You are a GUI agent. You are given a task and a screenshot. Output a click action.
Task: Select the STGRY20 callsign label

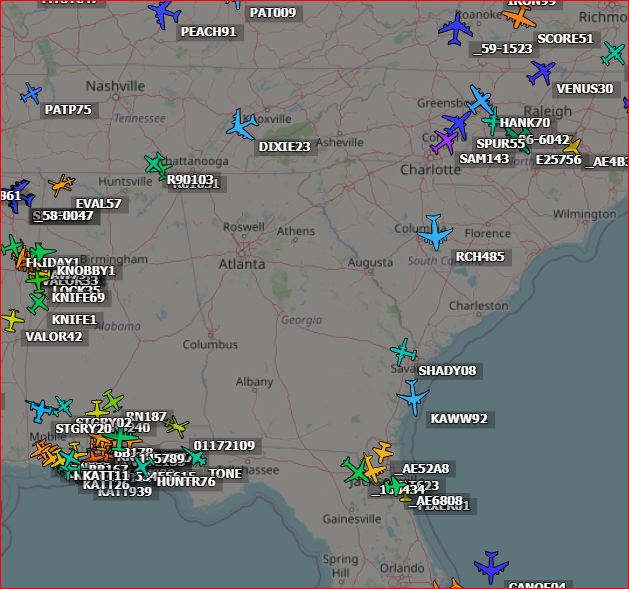coord(83,429)
